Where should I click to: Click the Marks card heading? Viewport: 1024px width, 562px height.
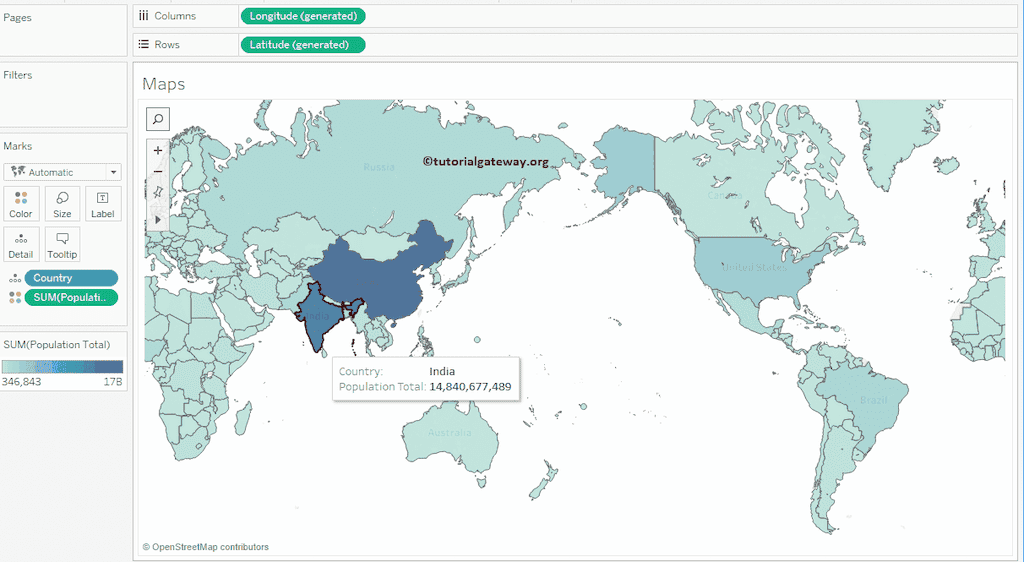(x=18, y=146)
